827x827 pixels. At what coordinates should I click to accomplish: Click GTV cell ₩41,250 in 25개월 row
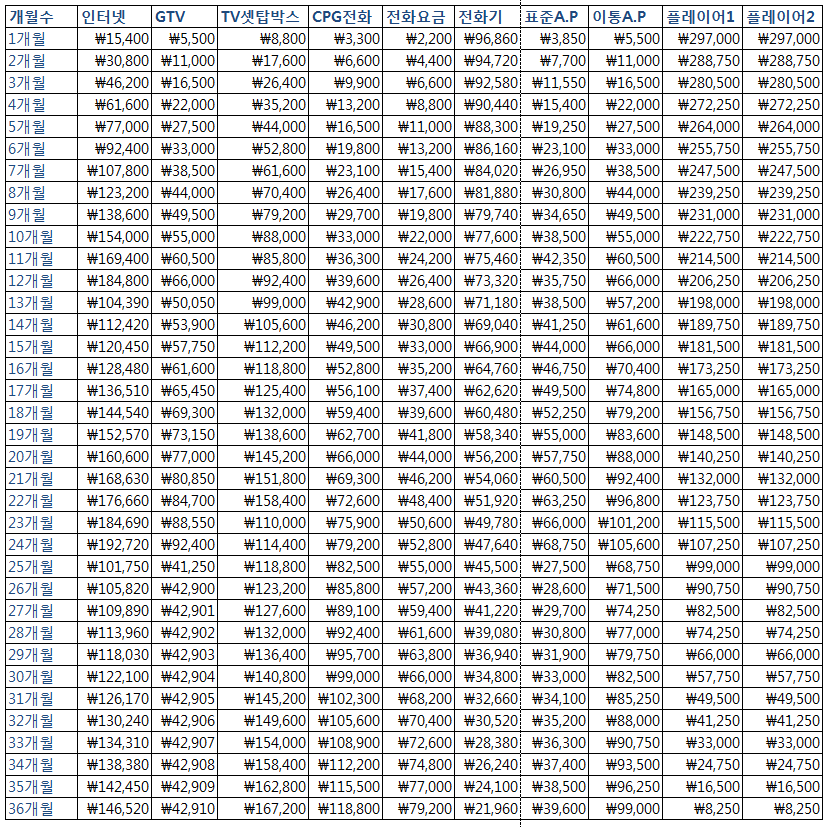pyautogui.click(x=185, y=566)
